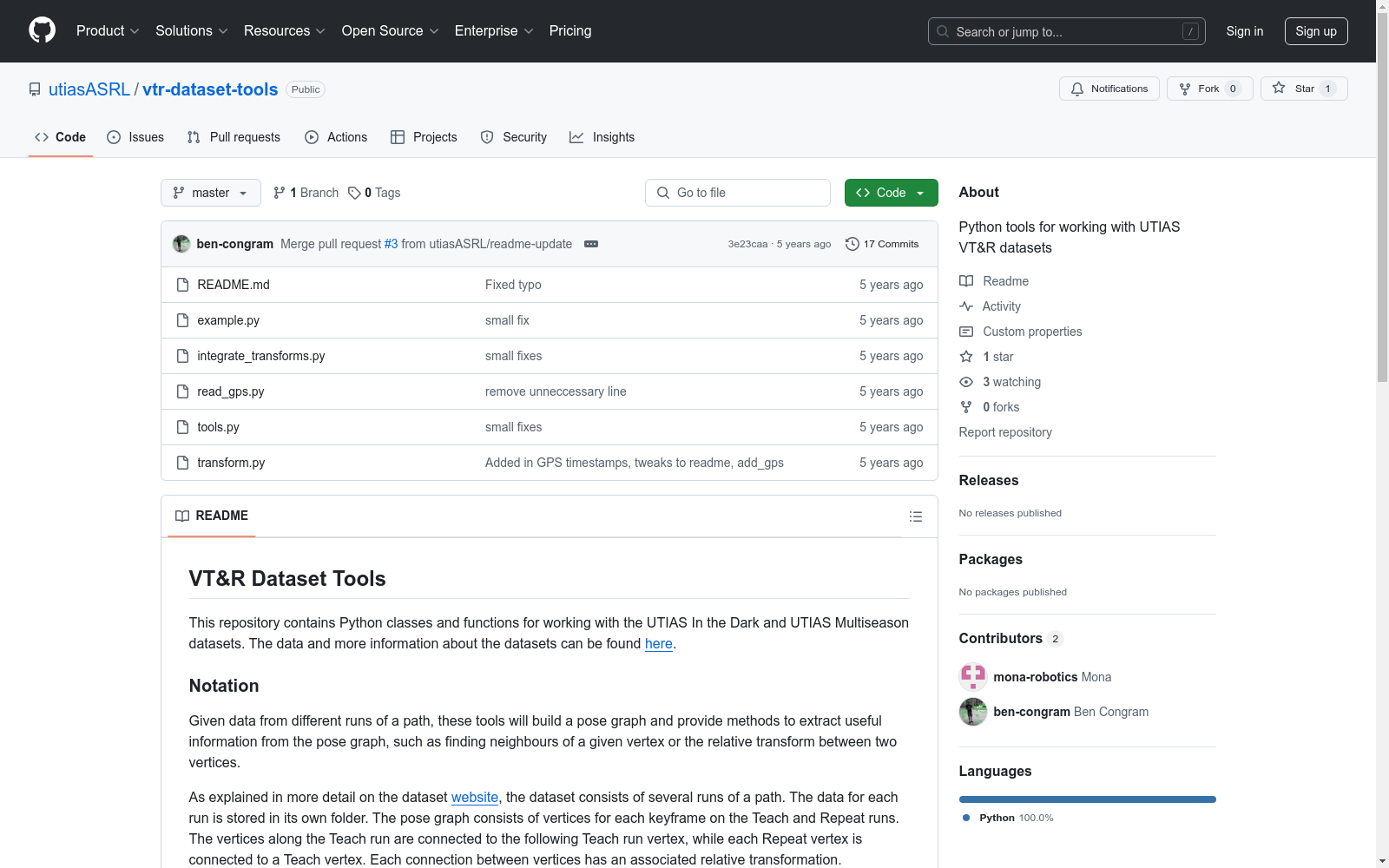This screenshot has width=1389, height=868.
Task: View the Insights tab
Action: point(602,137)
